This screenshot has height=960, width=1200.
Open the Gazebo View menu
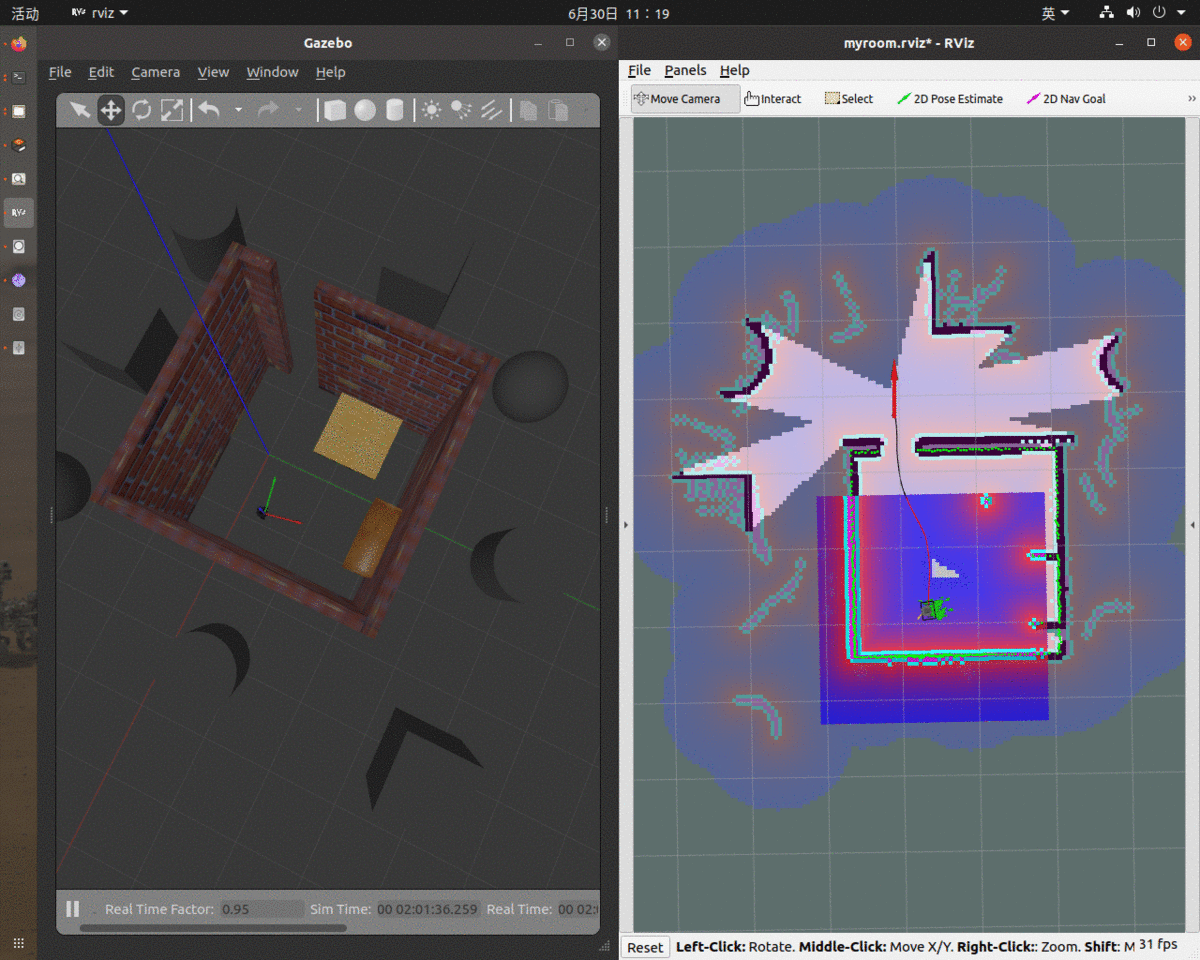coord(213,72)
